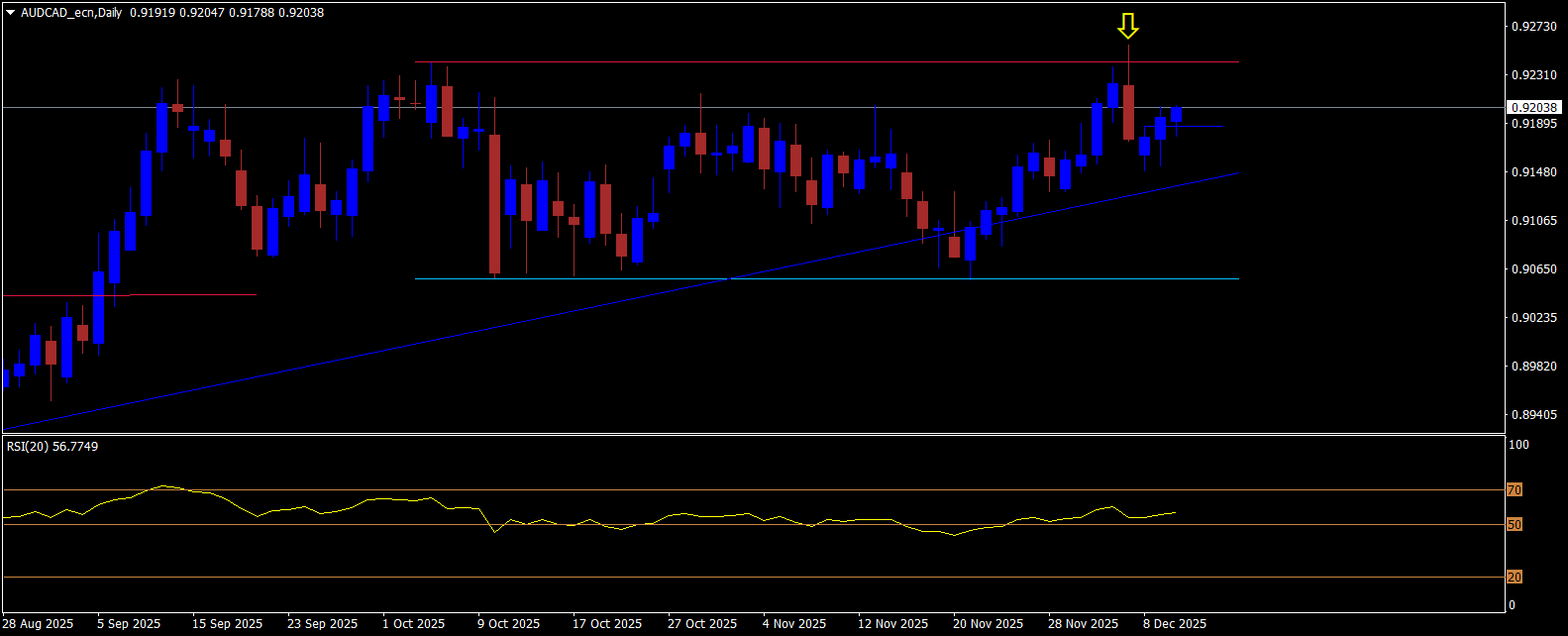
Task: Click the RSI 70 level label
Action: [1514, 490]
